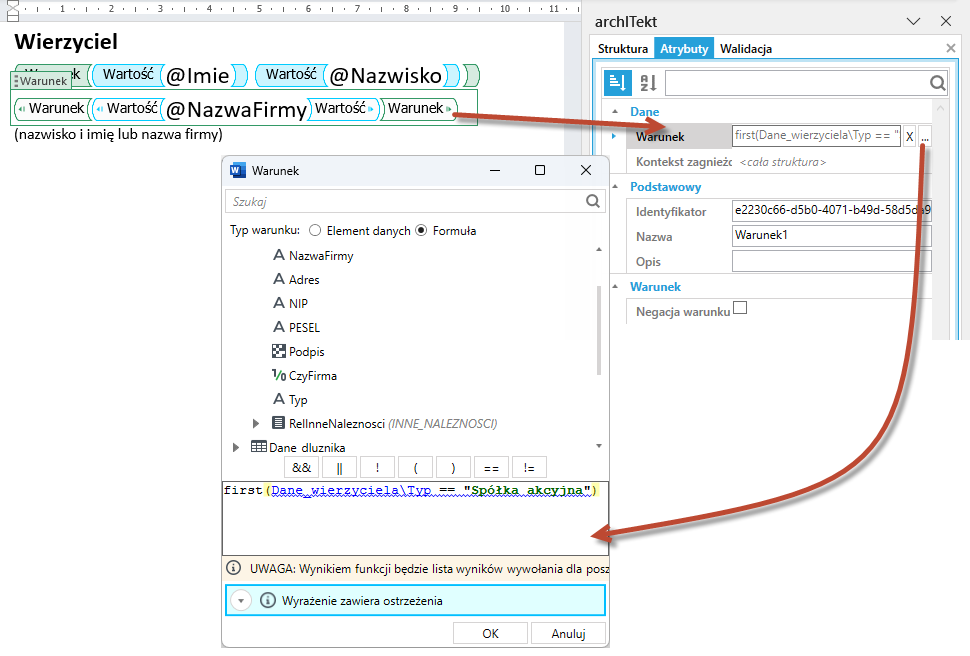Insert the != operator into formula

point(529,468)
